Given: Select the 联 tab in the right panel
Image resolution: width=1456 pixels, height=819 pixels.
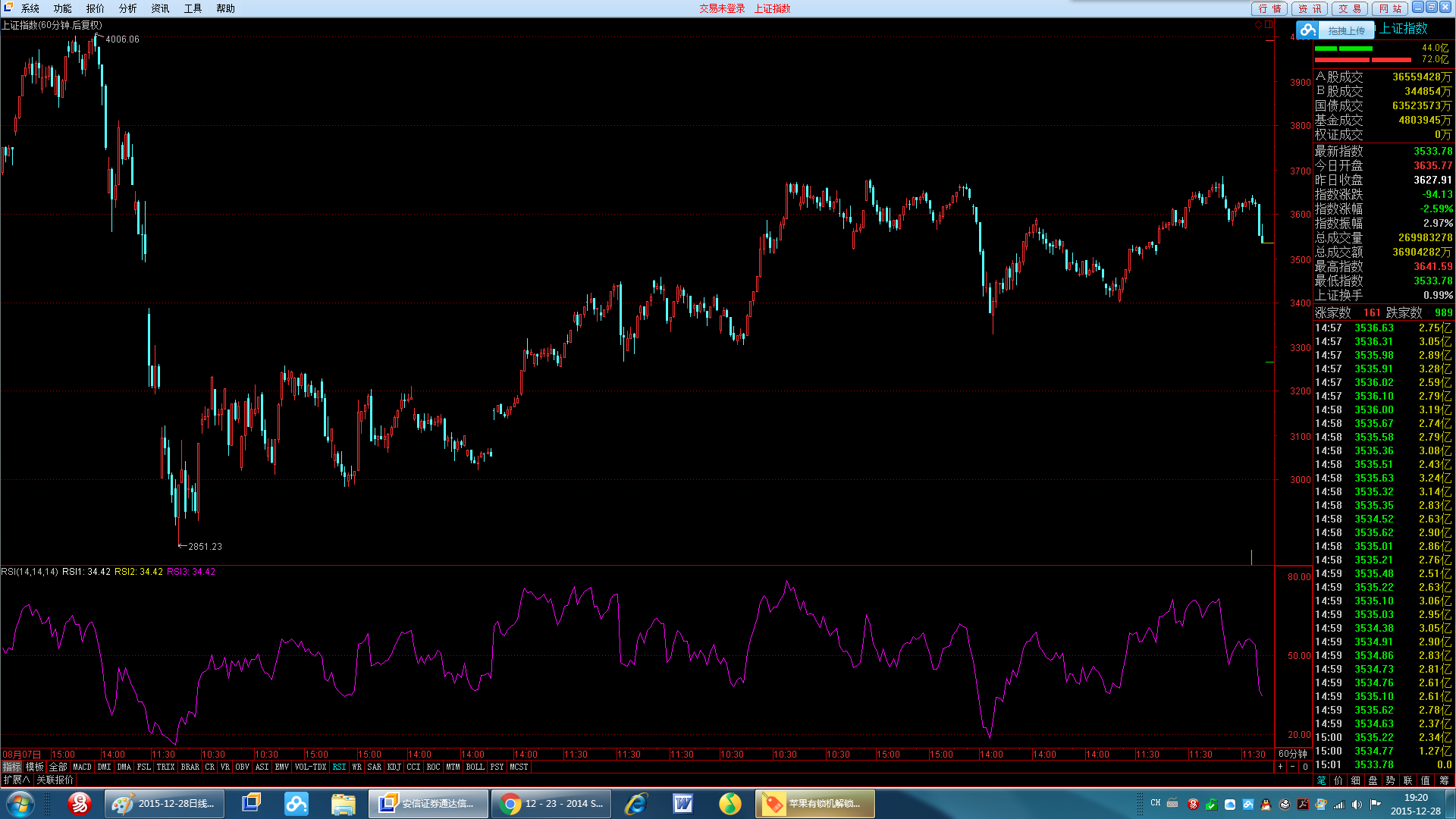Looking at the screenshot, I should pyautogui.click(x=1408, y=780).
